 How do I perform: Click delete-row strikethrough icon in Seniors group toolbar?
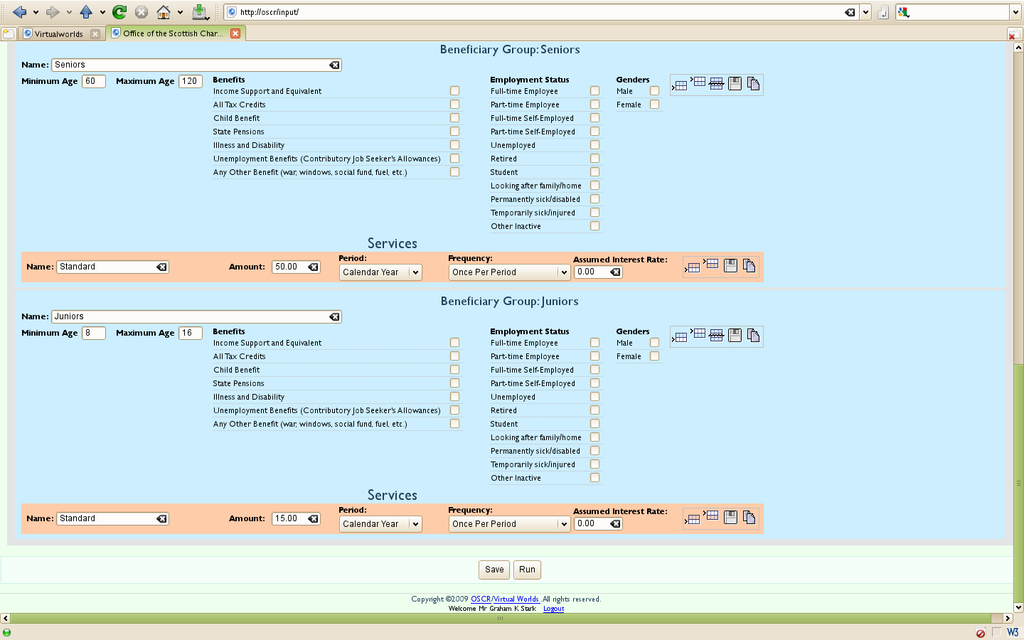tap(716, 84)
